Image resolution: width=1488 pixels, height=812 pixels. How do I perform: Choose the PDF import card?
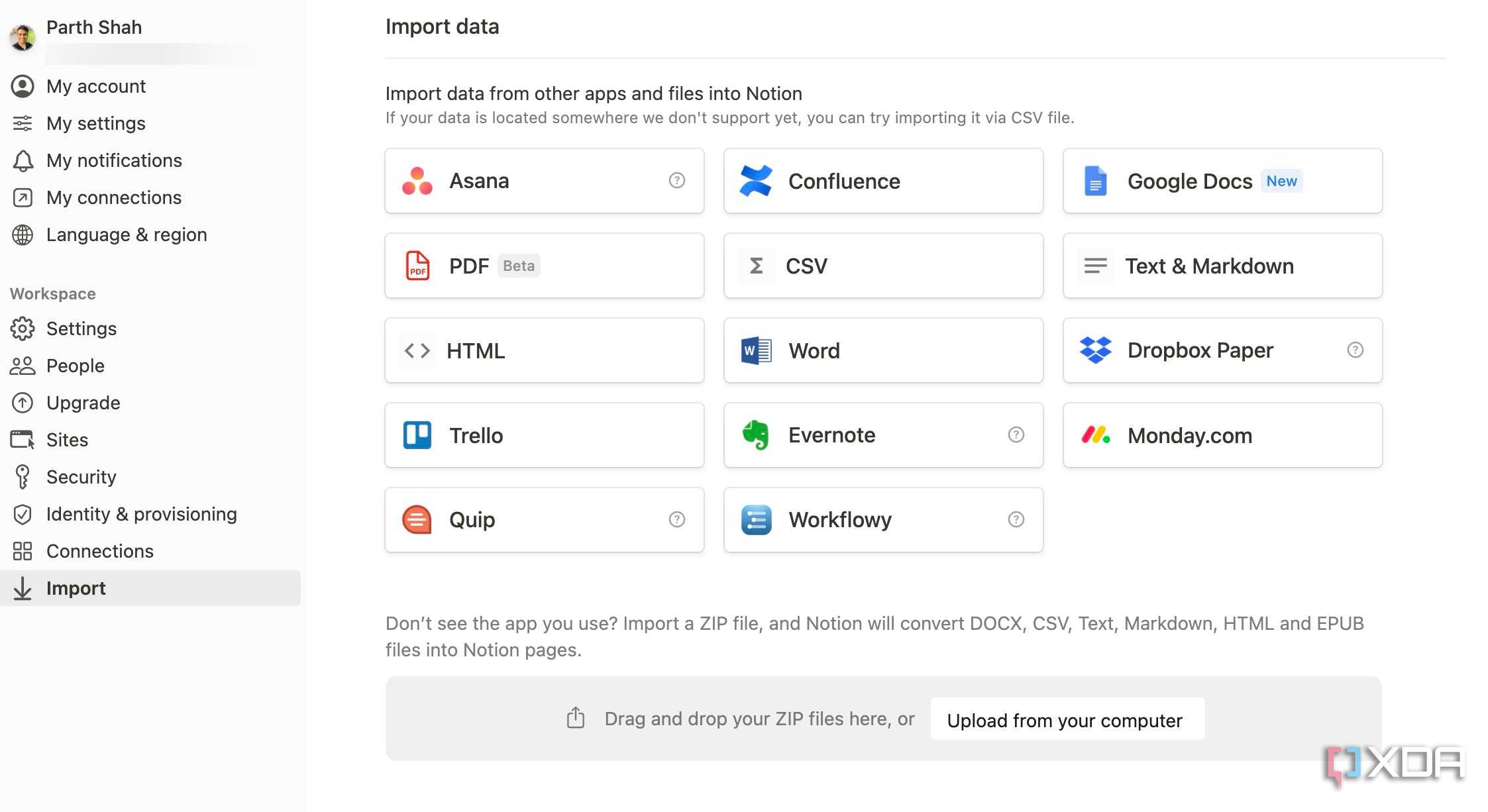(545, 266)
